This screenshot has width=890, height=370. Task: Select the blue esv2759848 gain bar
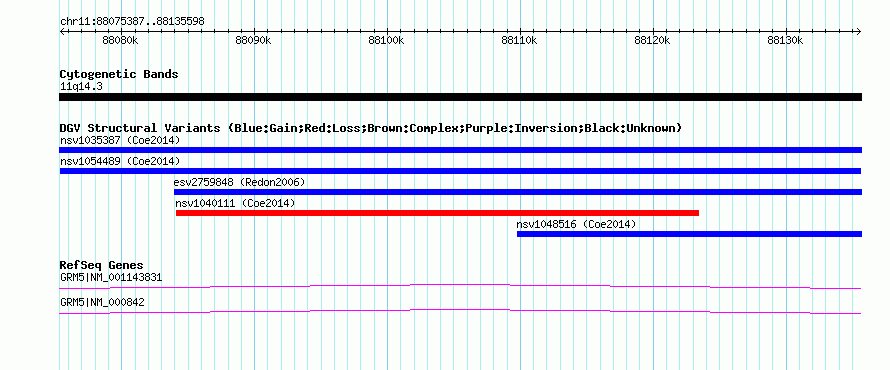(518, 192)
